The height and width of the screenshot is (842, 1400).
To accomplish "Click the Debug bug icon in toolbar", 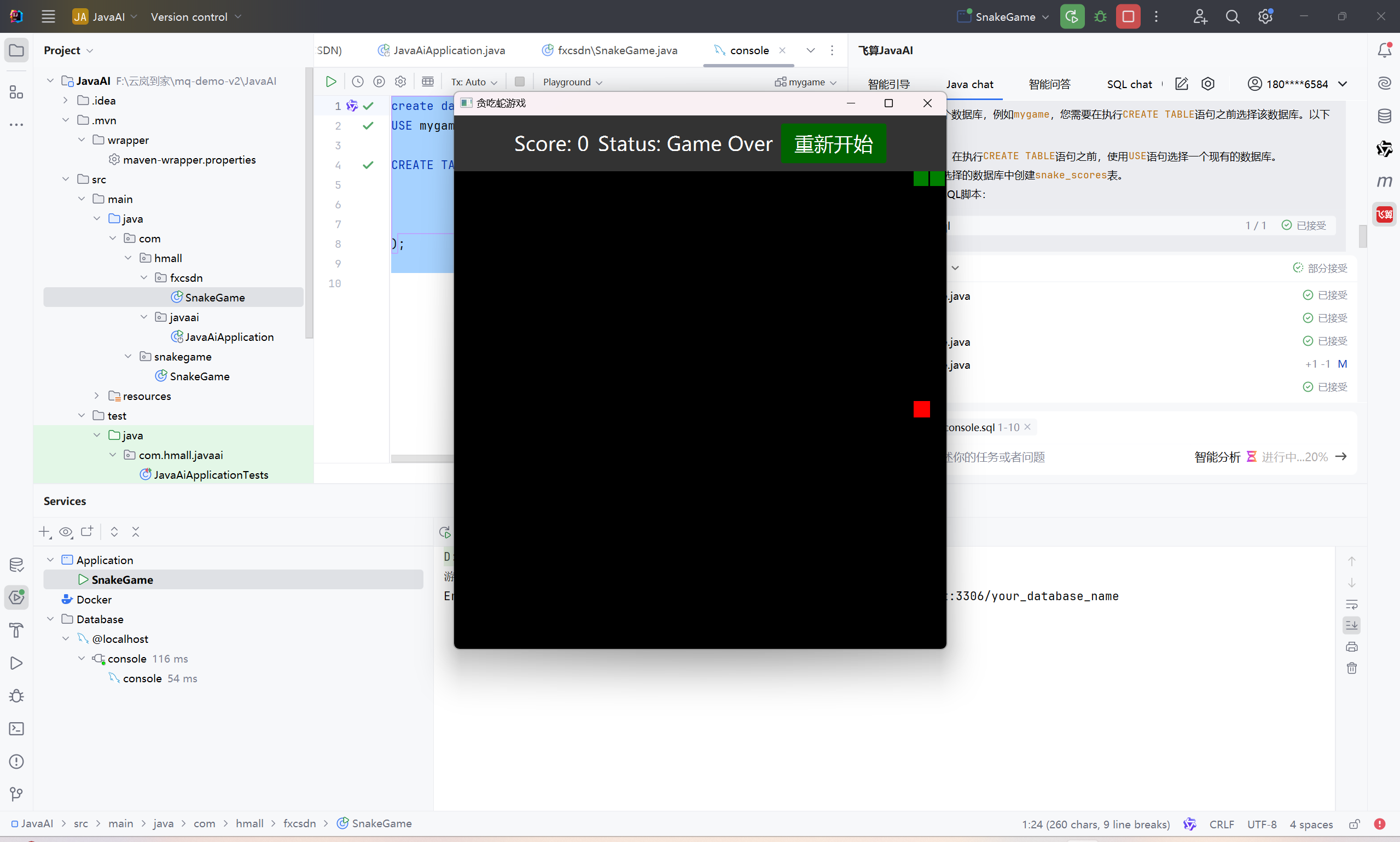I will 1100,16.
